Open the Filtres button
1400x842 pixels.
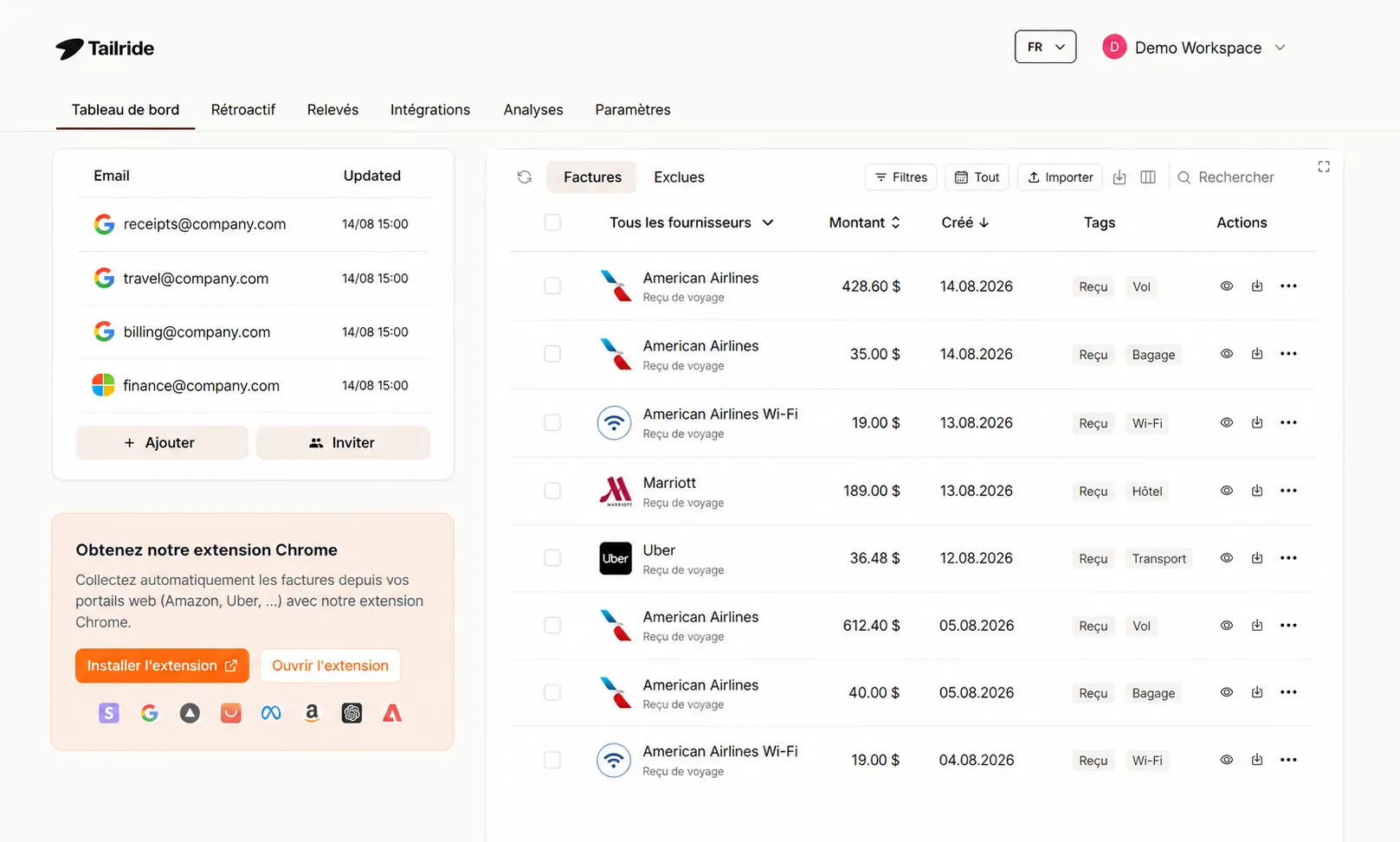pos(901,177)
